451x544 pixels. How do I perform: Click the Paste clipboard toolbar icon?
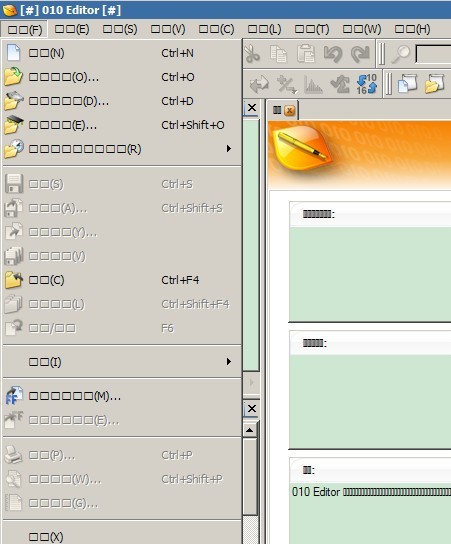[306, 54]
